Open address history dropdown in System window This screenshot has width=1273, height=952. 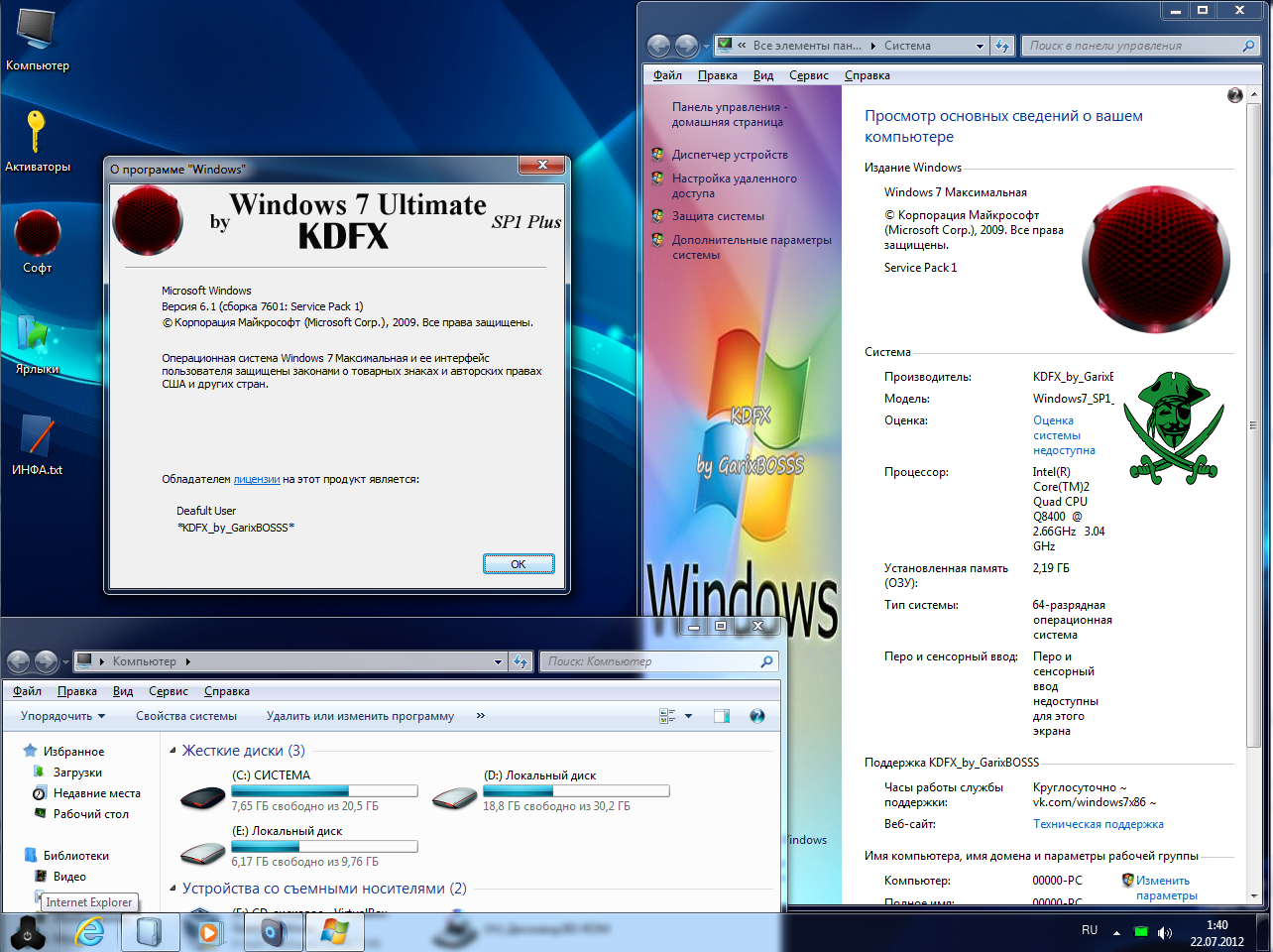pyautogui.click(x=980, y=46)
